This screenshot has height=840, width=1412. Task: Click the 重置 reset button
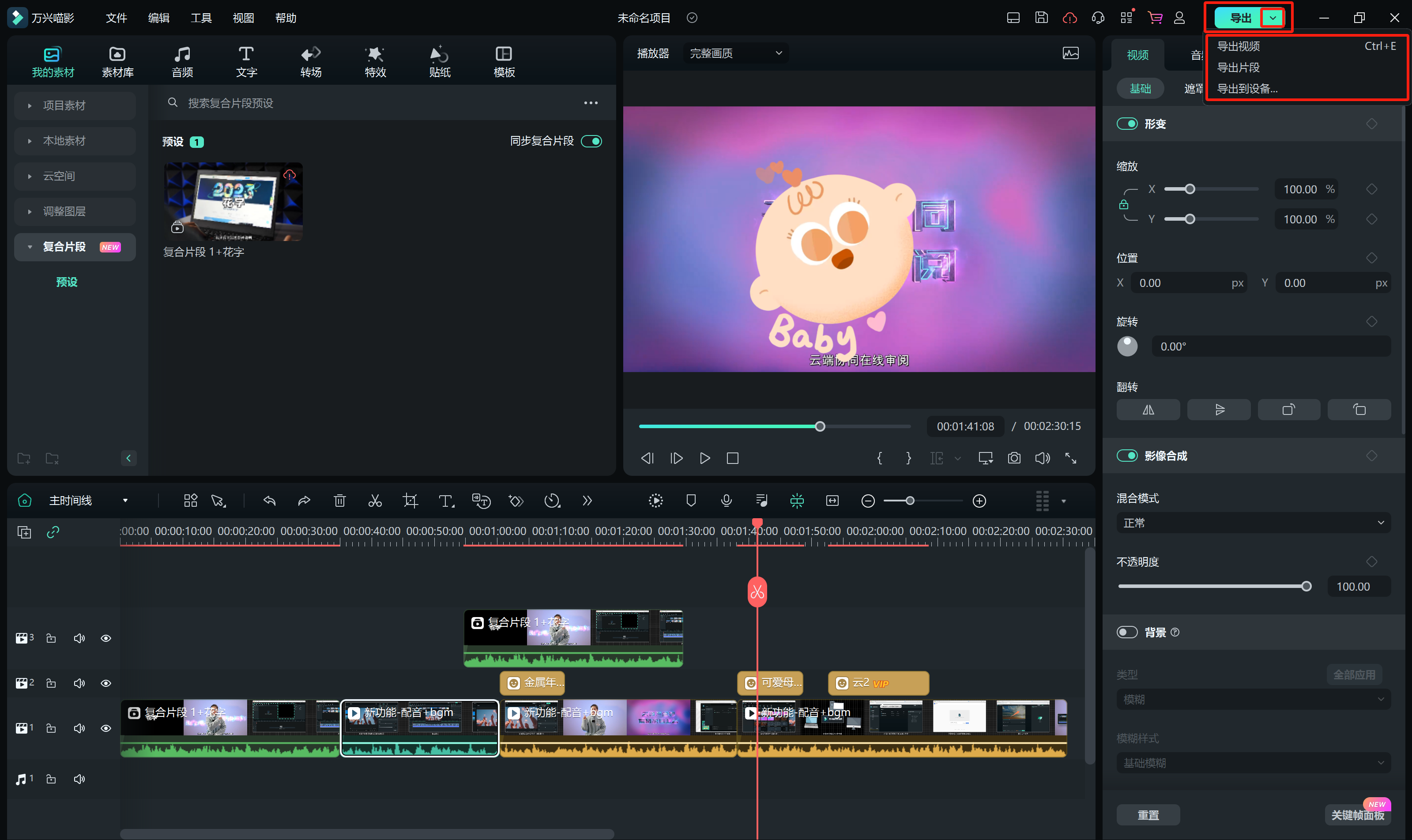[1148, 814]
